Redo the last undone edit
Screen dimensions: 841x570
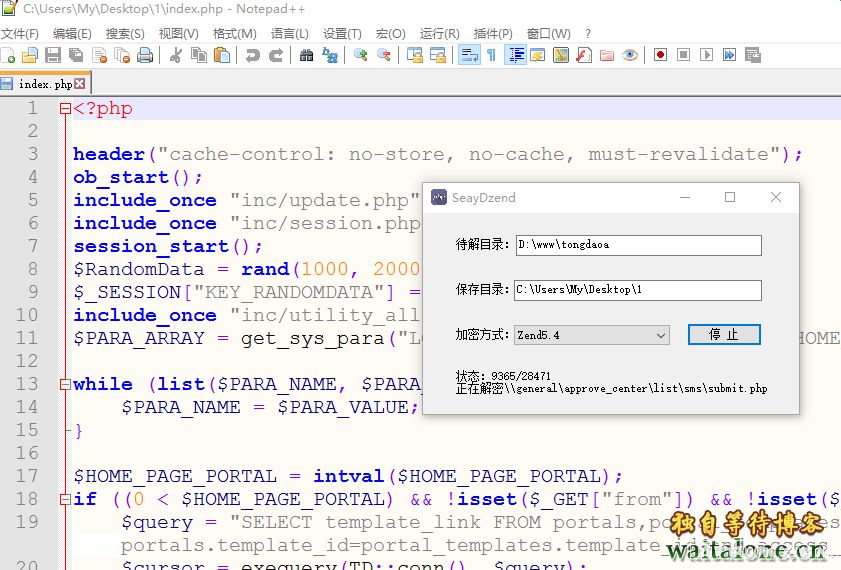click(276, 55)
